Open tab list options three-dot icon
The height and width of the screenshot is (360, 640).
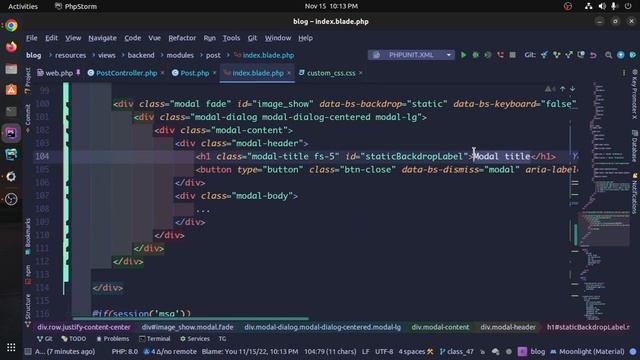pos(624,73)
